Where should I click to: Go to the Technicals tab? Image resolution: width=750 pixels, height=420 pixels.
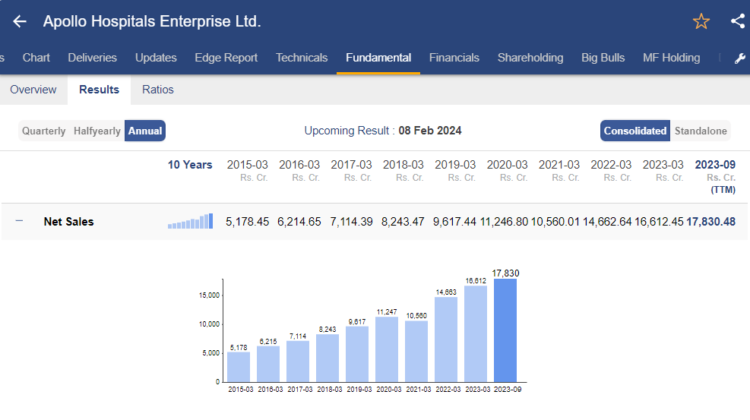tap(301, 58)
